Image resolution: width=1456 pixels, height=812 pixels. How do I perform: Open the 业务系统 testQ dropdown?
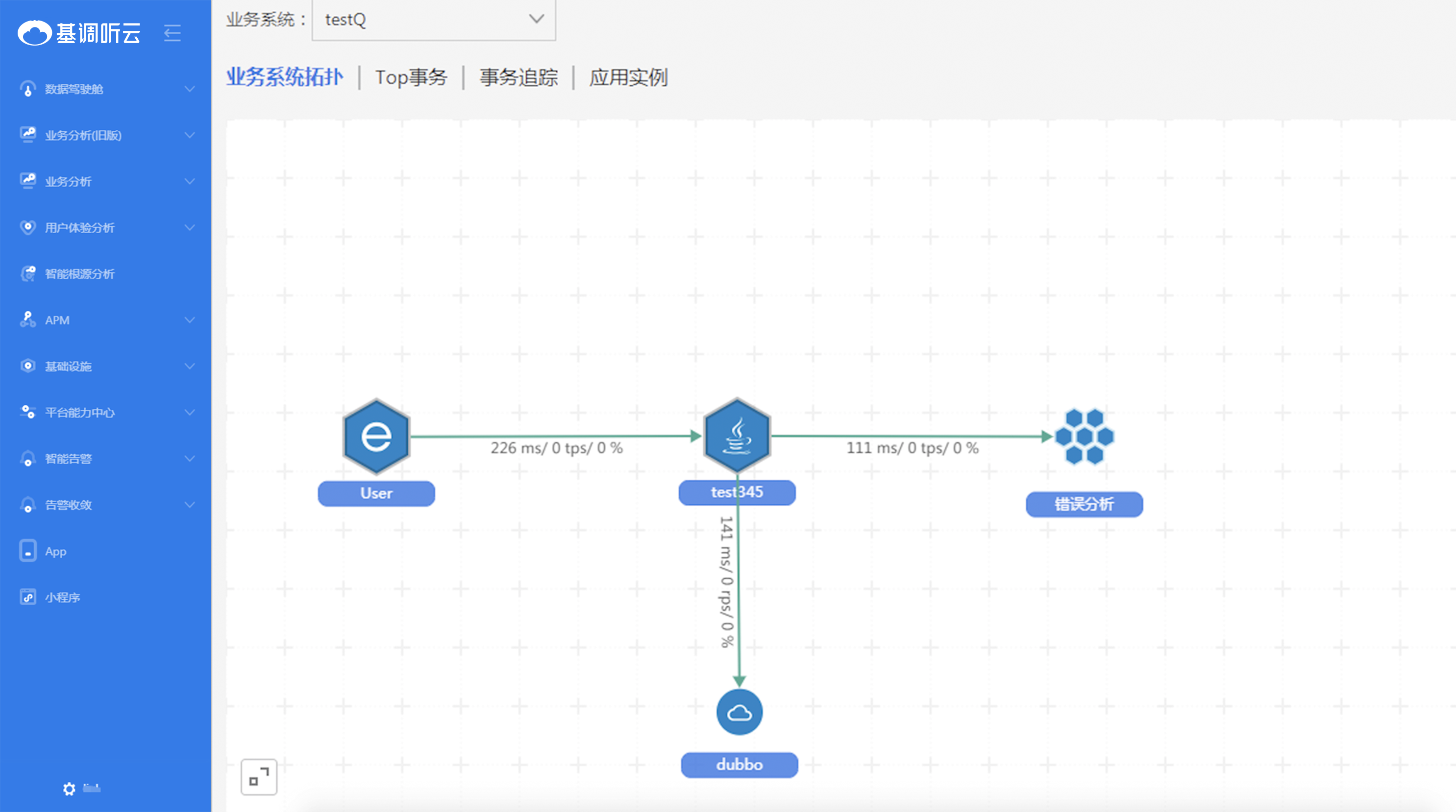(x=434, y=20)
